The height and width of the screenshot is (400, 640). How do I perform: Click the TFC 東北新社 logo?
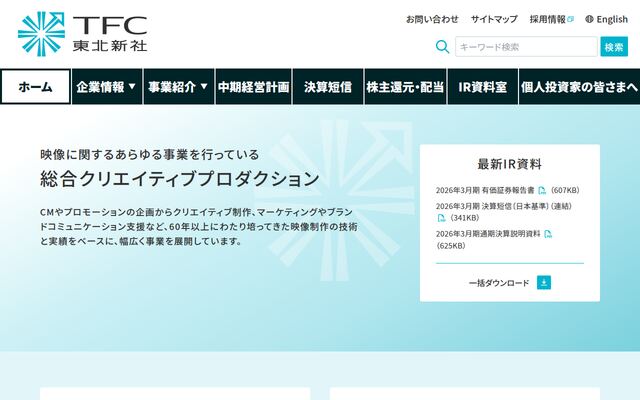pos(82,33)
